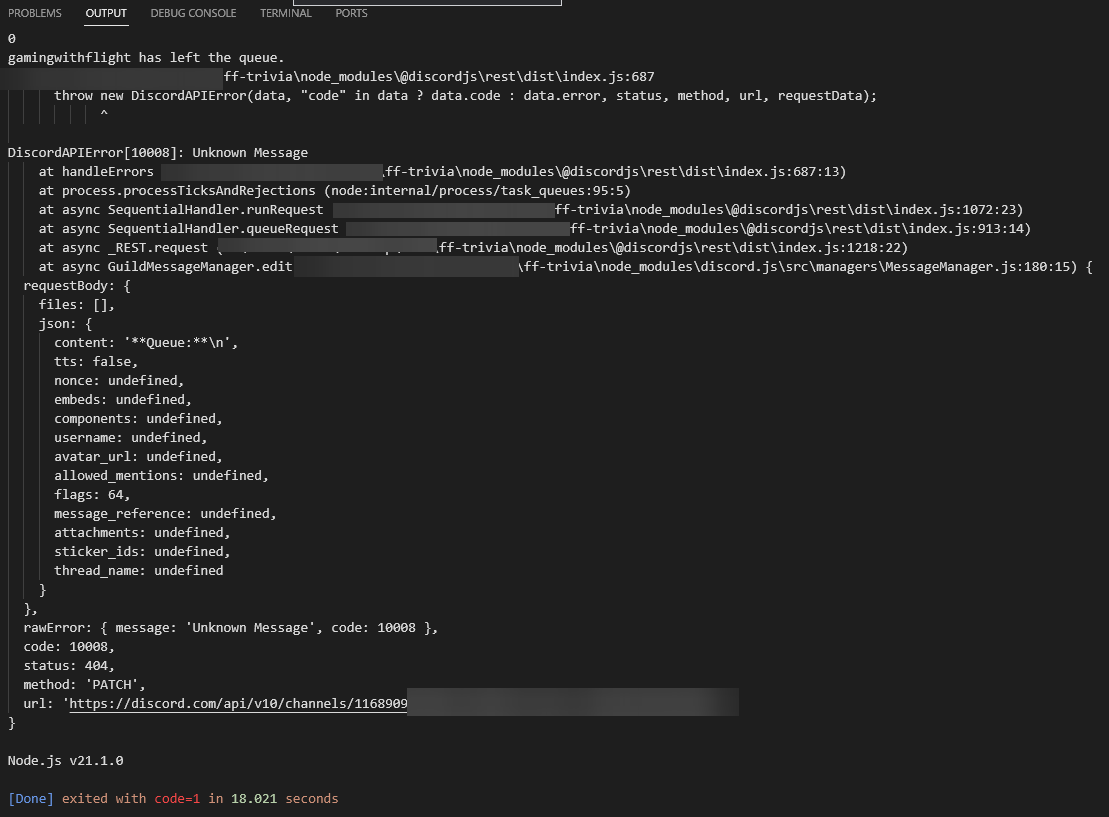Click the Node.js v21.1.0 line
1109x817 pixels.
(x=66, y=760)
